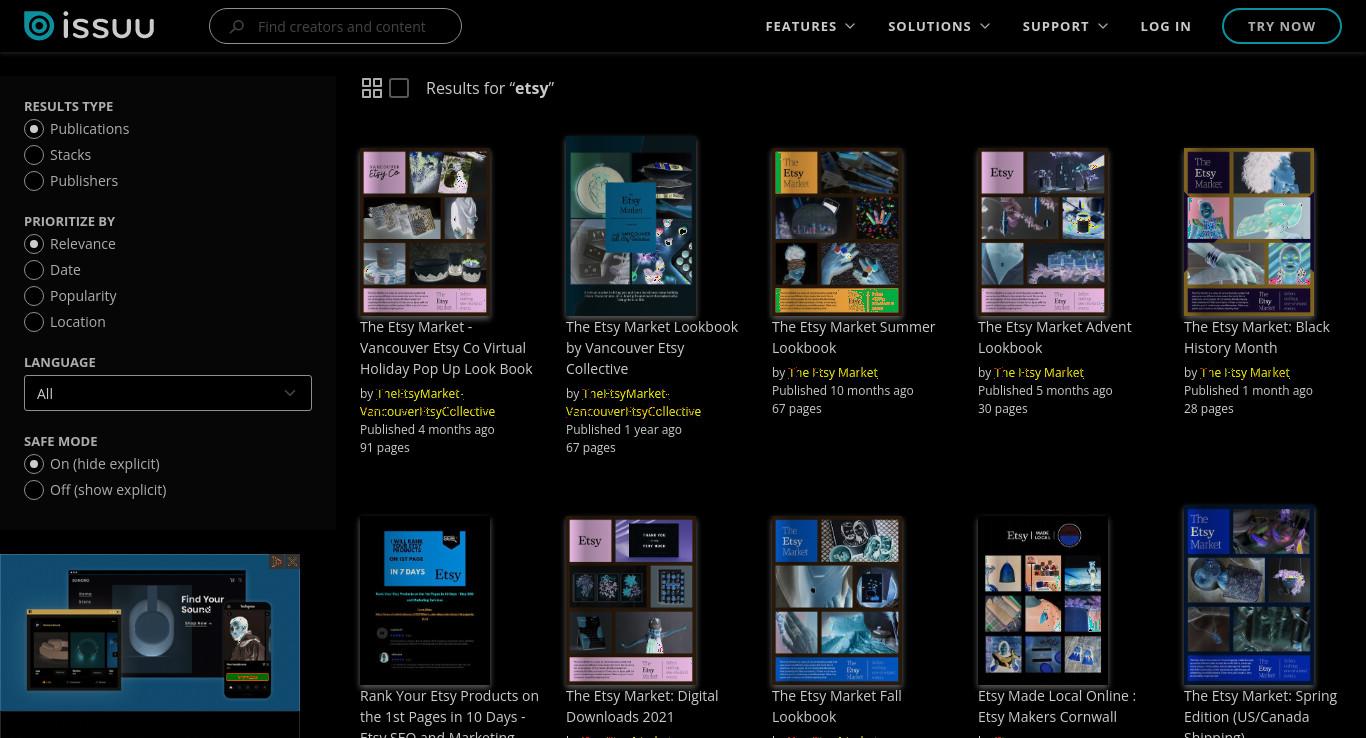Select Stacks results type

pyautogui.click(x=34, y=155)
